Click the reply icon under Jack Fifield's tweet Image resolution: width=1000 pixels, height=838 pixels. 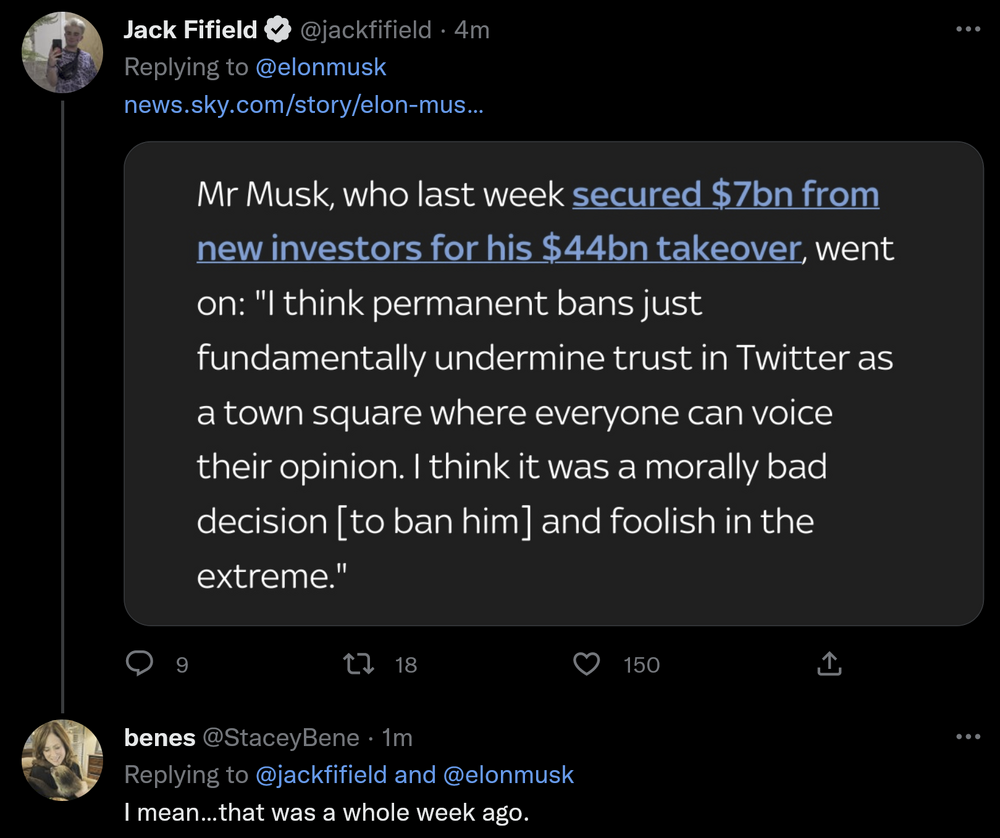140,664
